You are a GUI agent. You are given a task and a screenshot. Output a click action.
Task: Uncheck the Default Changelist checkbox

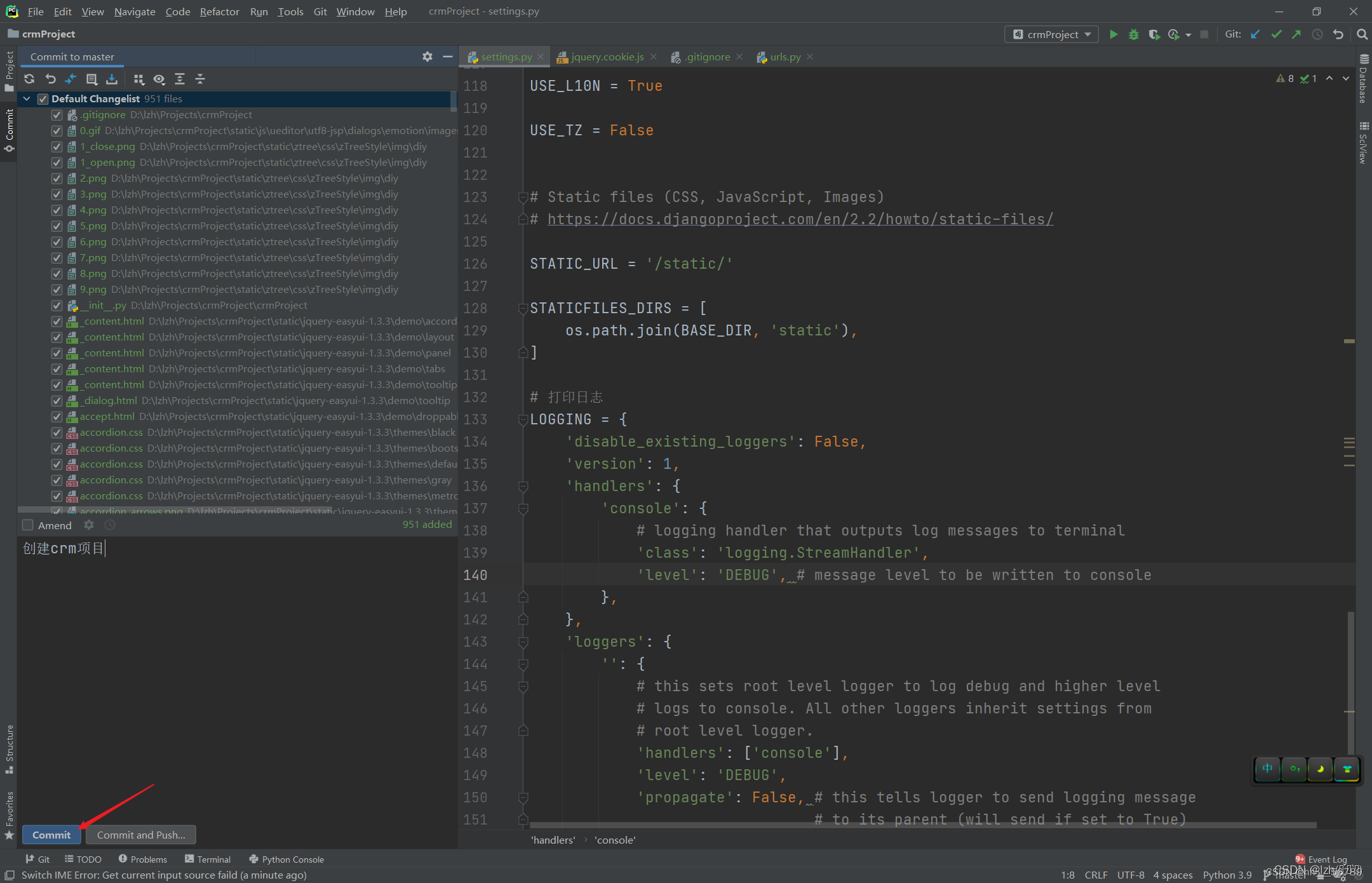tap(43, 98)
